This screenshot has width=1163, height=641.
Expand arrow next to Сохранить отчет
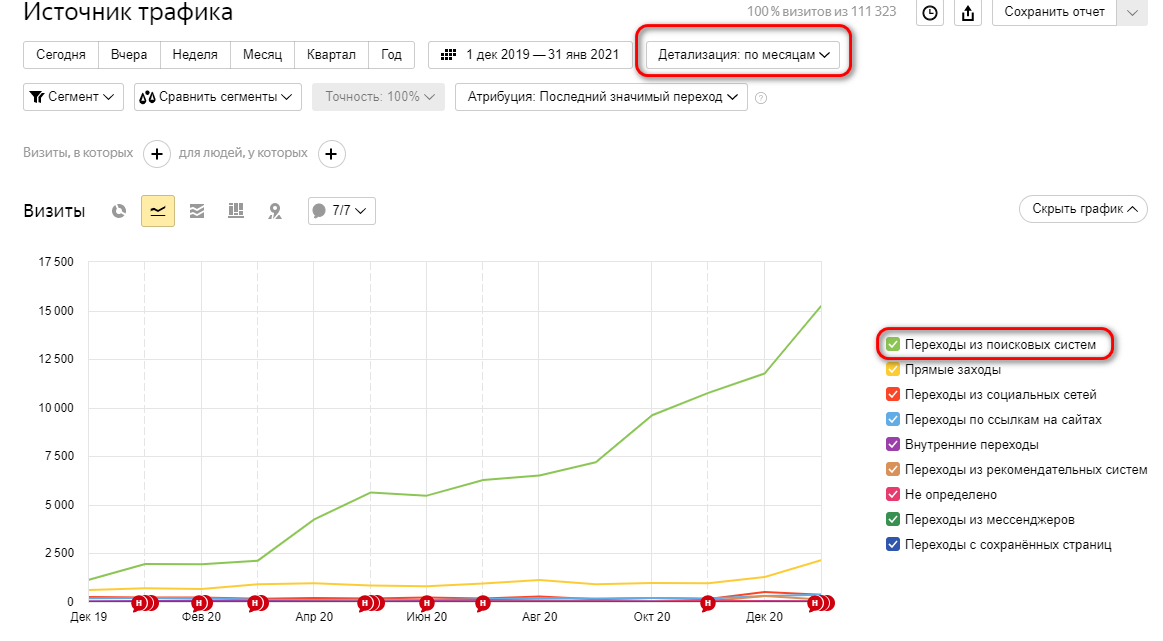(x=1132, y=13)
